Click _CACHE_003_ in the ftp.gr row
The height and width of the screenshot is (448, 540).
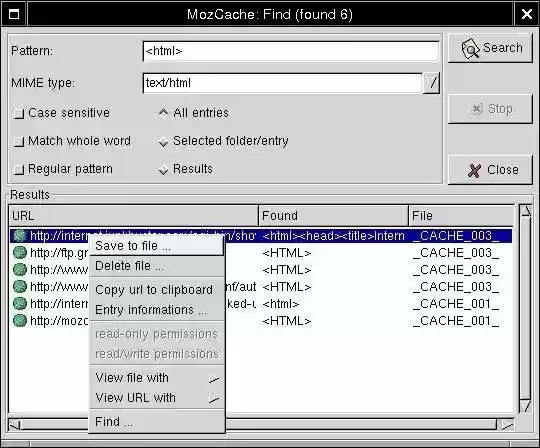(456, 253)
